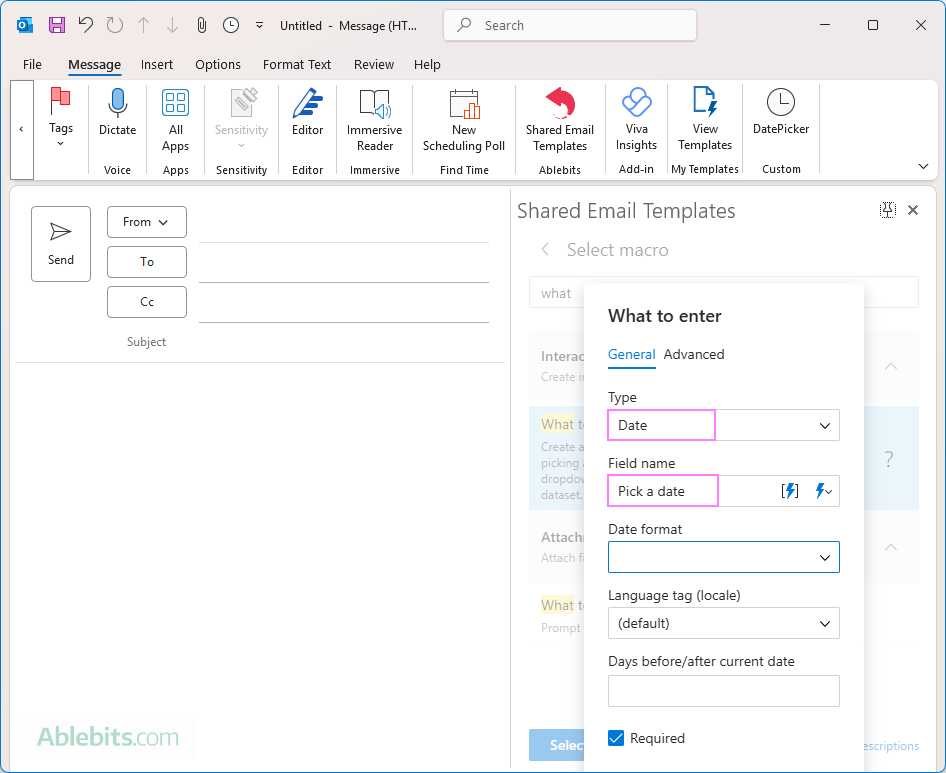This screenshot has height=773, width=946.
Task: Open the DatePicker custom button
Action: tap(781, 112)
